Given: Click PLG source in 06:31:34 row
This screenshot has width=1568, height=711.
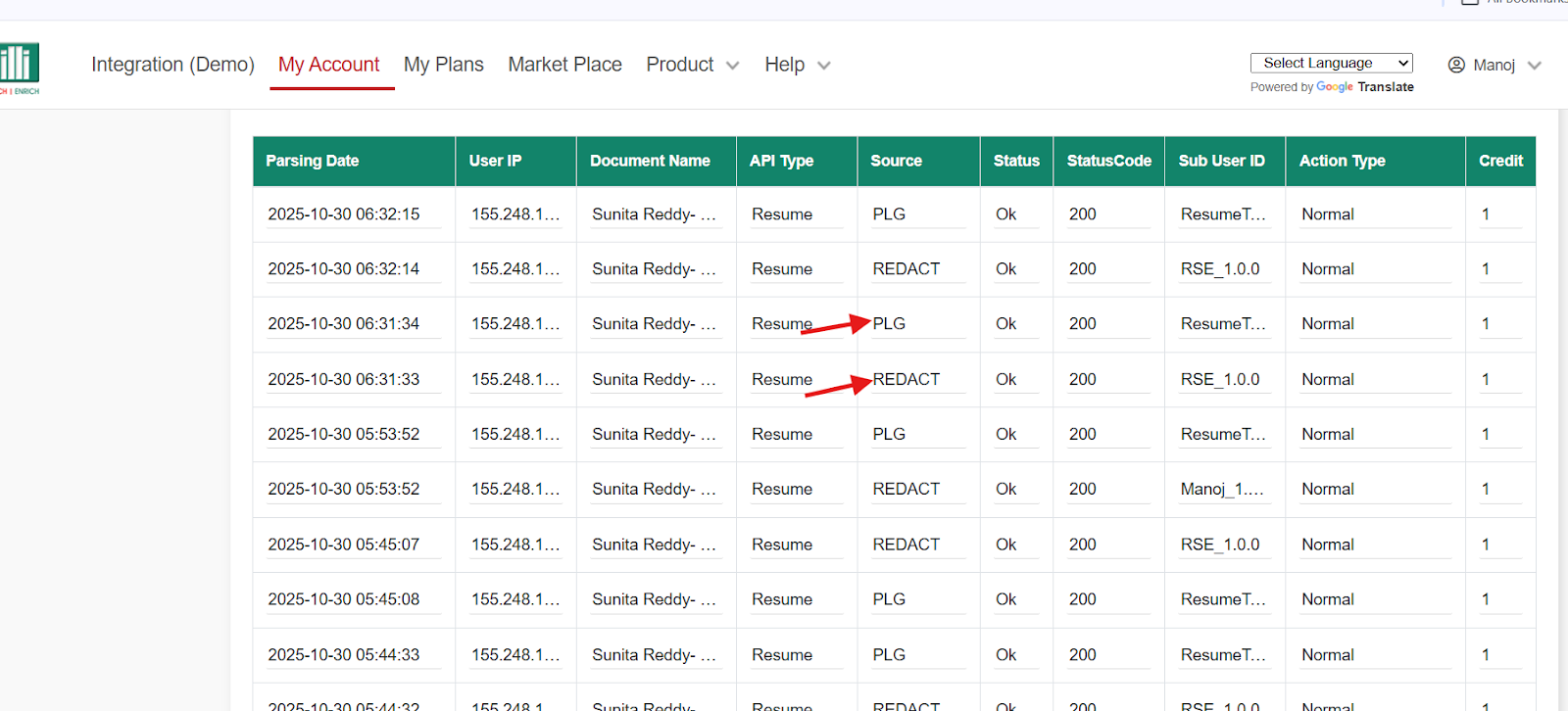Looking at the screenshot, I should coord(889,324).
